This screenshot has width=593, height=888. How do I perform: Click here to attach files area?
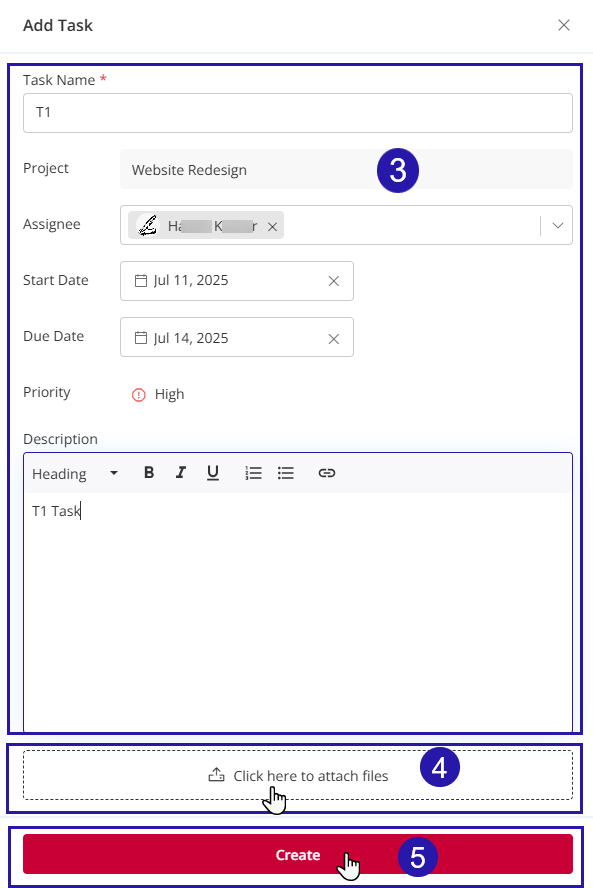(298, 775)
